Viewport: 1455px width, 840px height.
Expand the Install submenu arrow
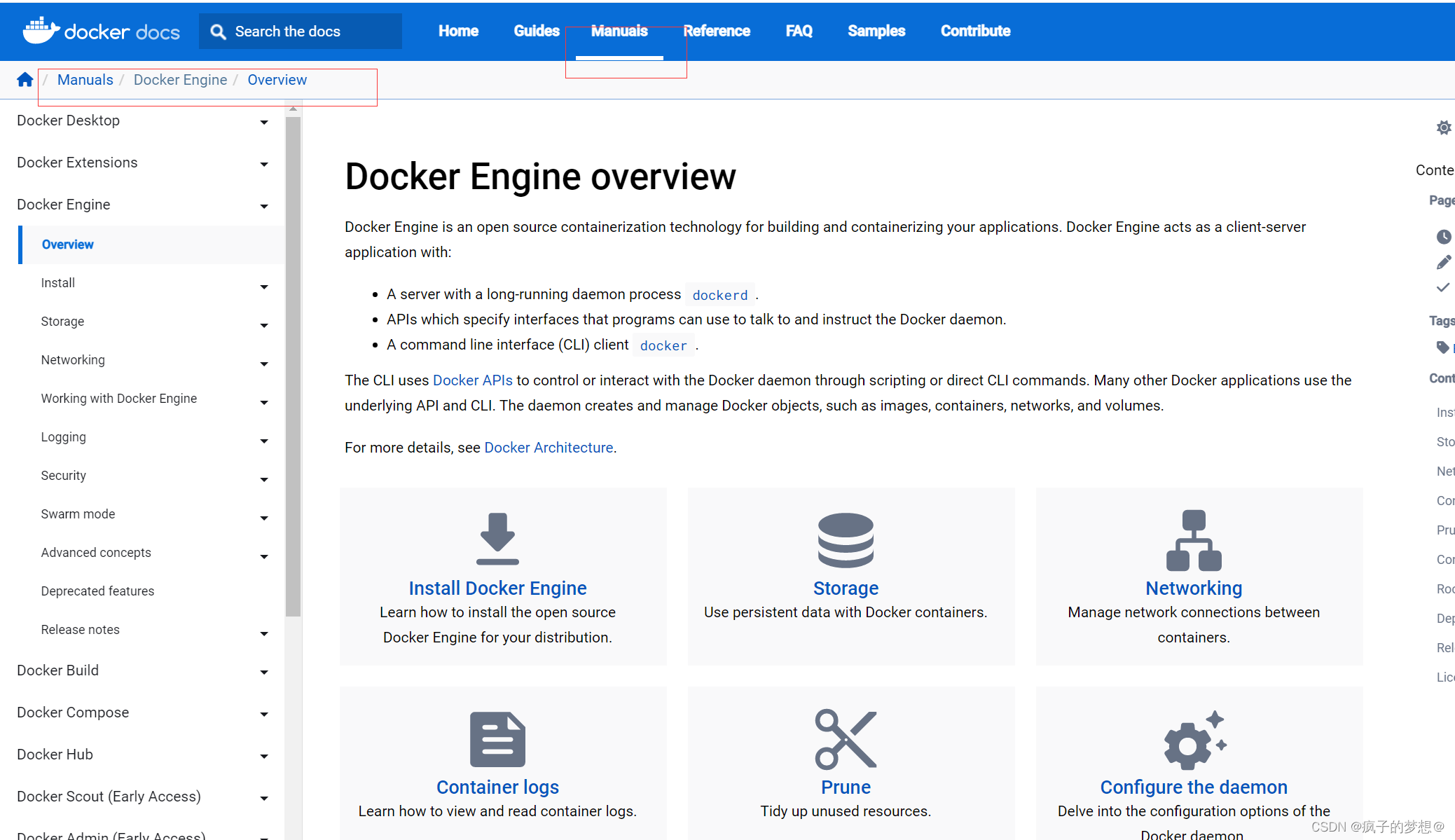pos(264,287)
